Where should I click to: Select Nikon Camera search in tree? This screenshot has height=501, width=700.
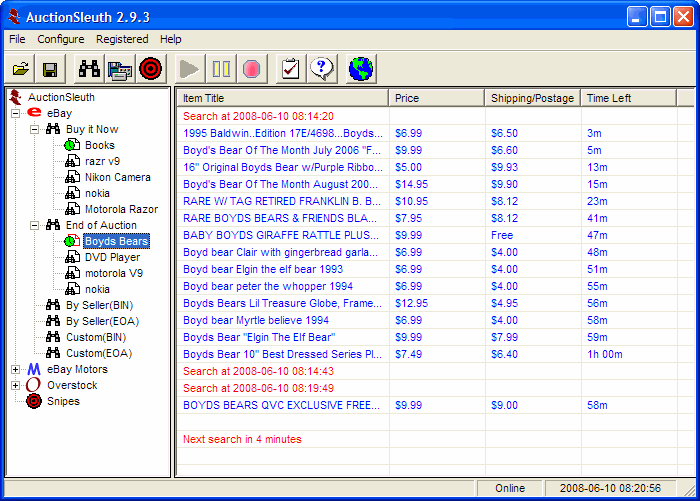pyautogui.click(x=117, y=177)
